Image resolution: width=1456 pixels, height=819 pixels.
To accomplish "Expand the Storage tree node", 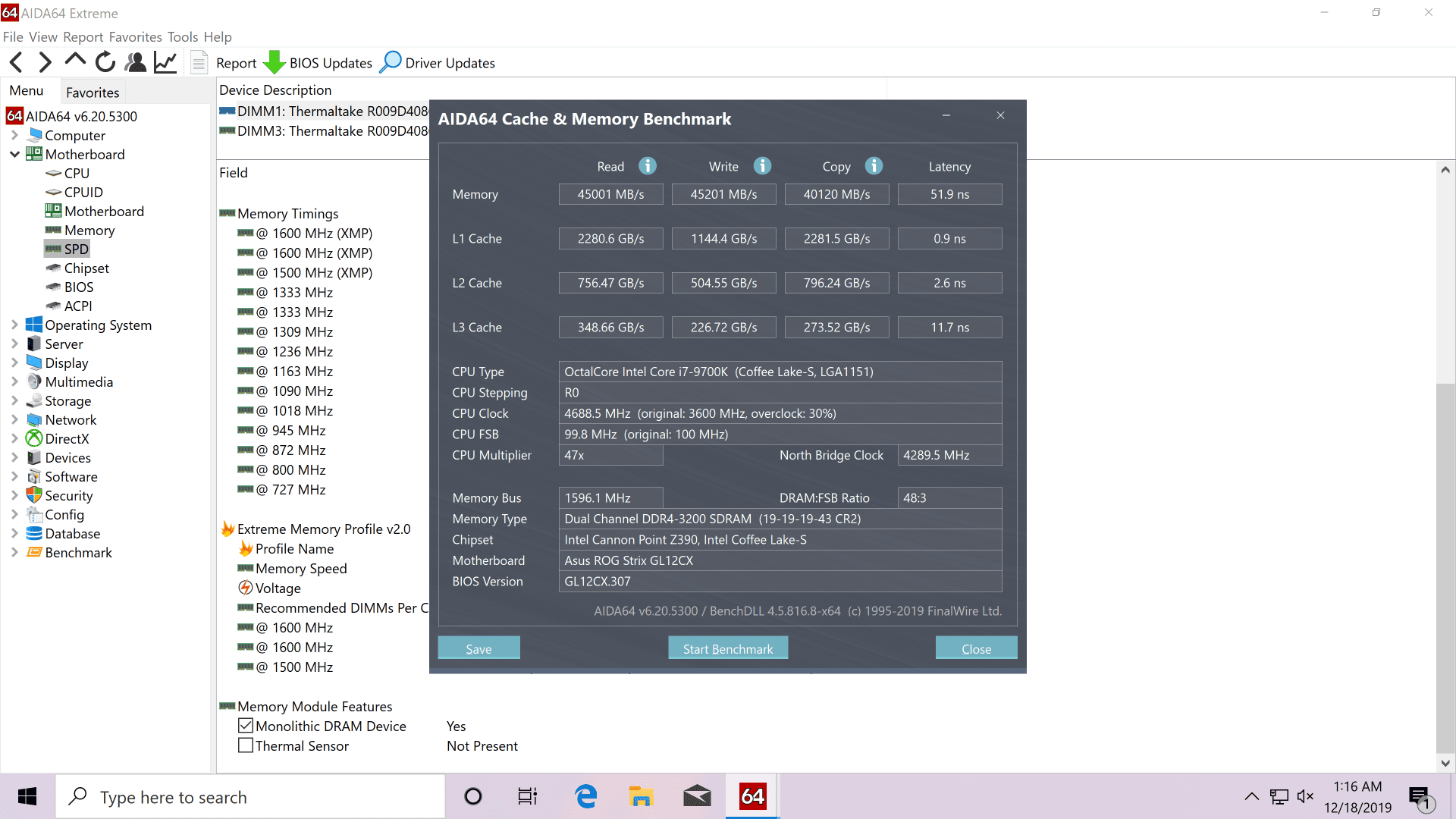I will click(x=14, y=401).
